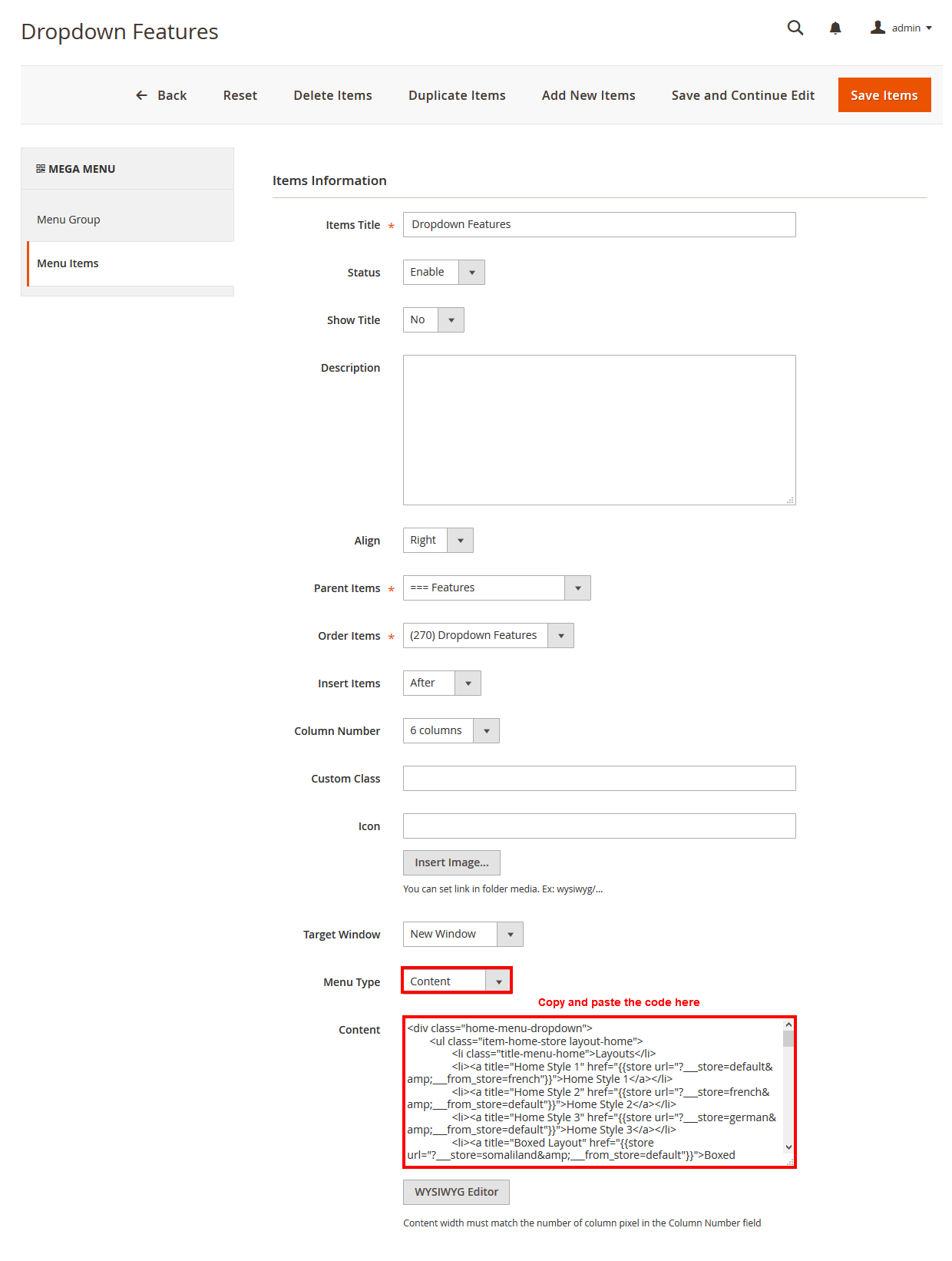952x1261 pixels.
Task: Open the Insert Items dropdown
Action: click(x=442, y=683)
